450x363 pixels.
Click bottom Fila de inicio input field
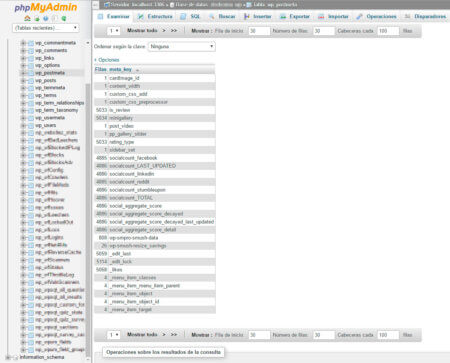[259, 335]
